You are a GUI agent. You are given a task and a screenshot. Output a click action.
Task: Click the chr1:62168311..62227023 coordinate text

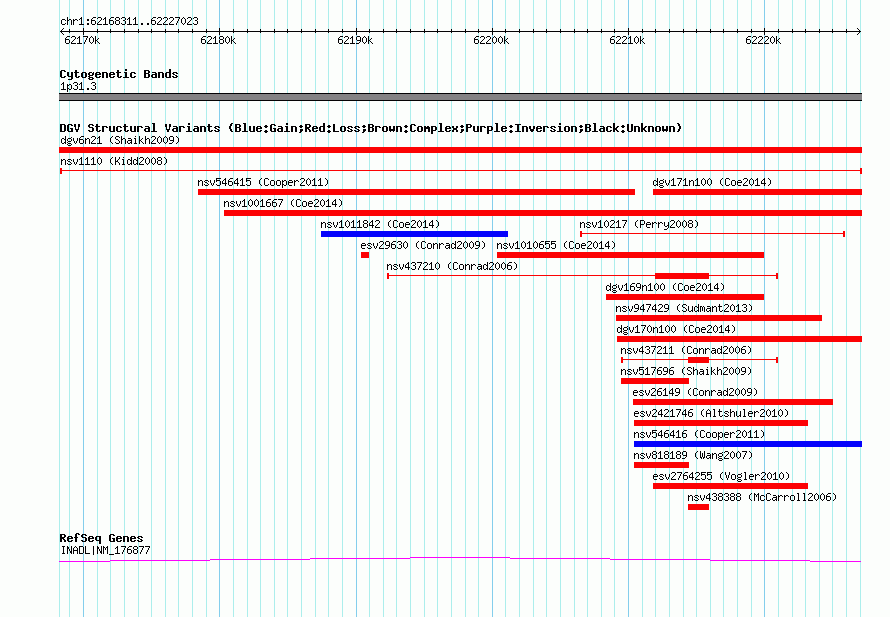tap(129, 22)
